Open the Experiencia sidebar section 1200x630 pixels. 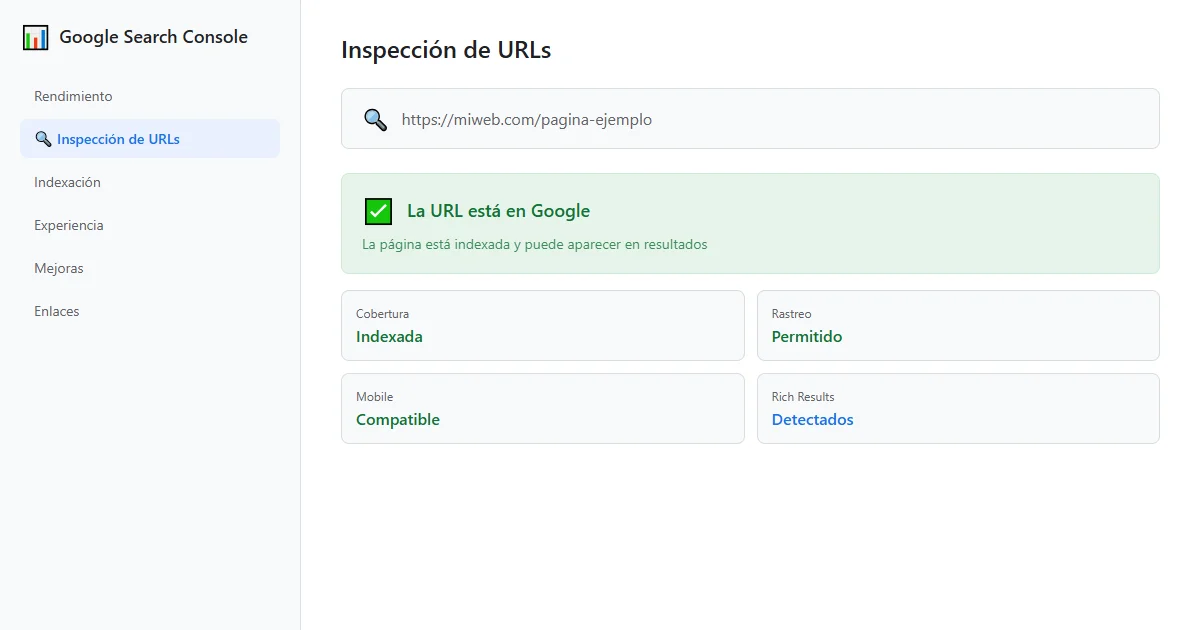pyautogui.click(x=150, y=225)
